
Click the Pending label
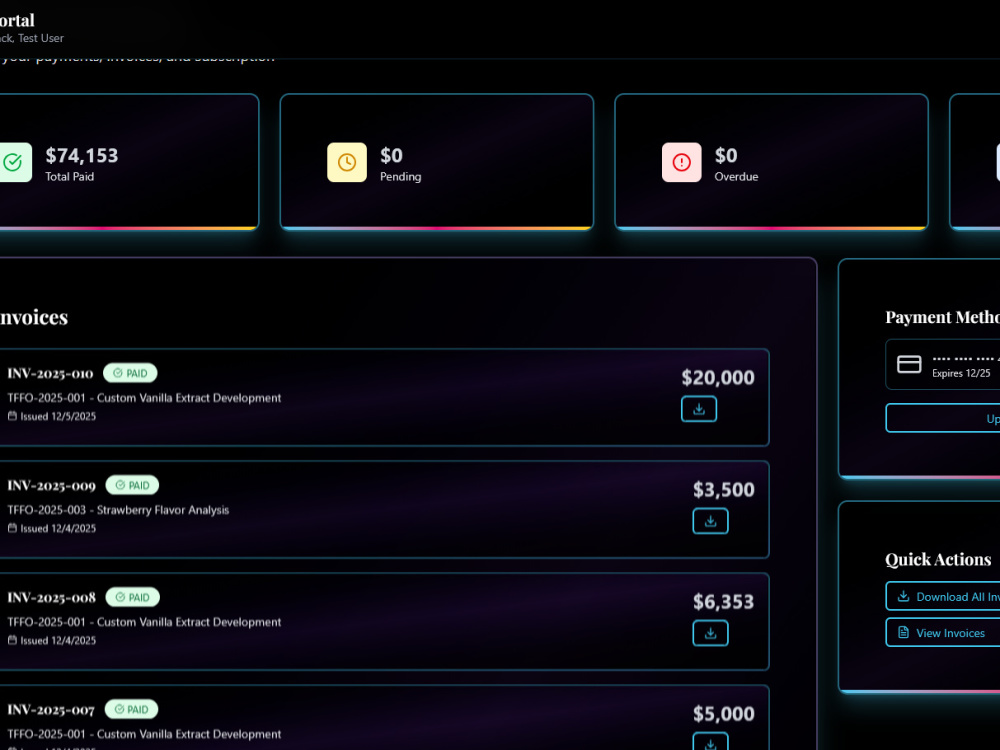coord(401,177)
